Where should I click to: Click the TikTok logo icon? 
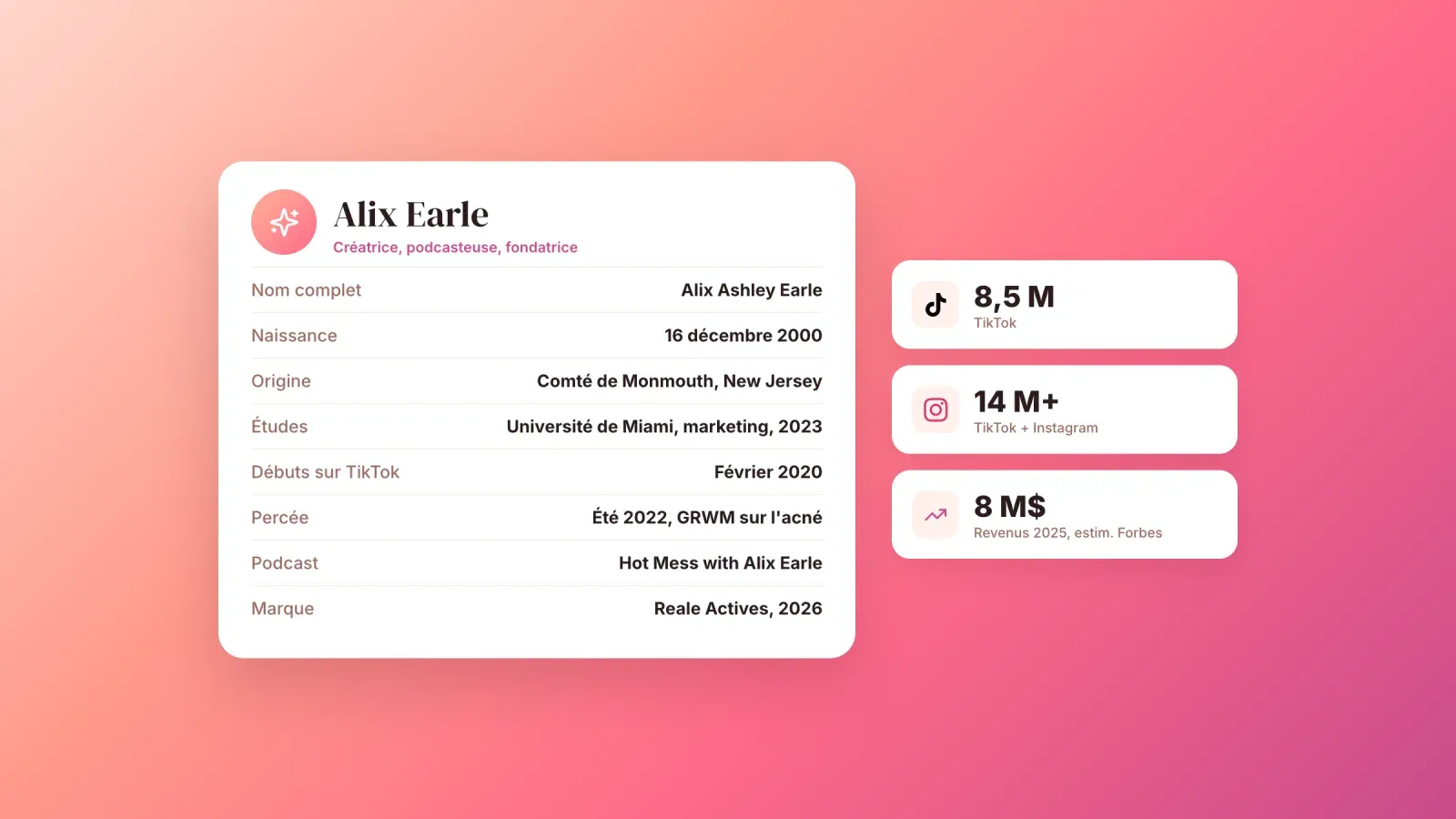tap(935, 305)
